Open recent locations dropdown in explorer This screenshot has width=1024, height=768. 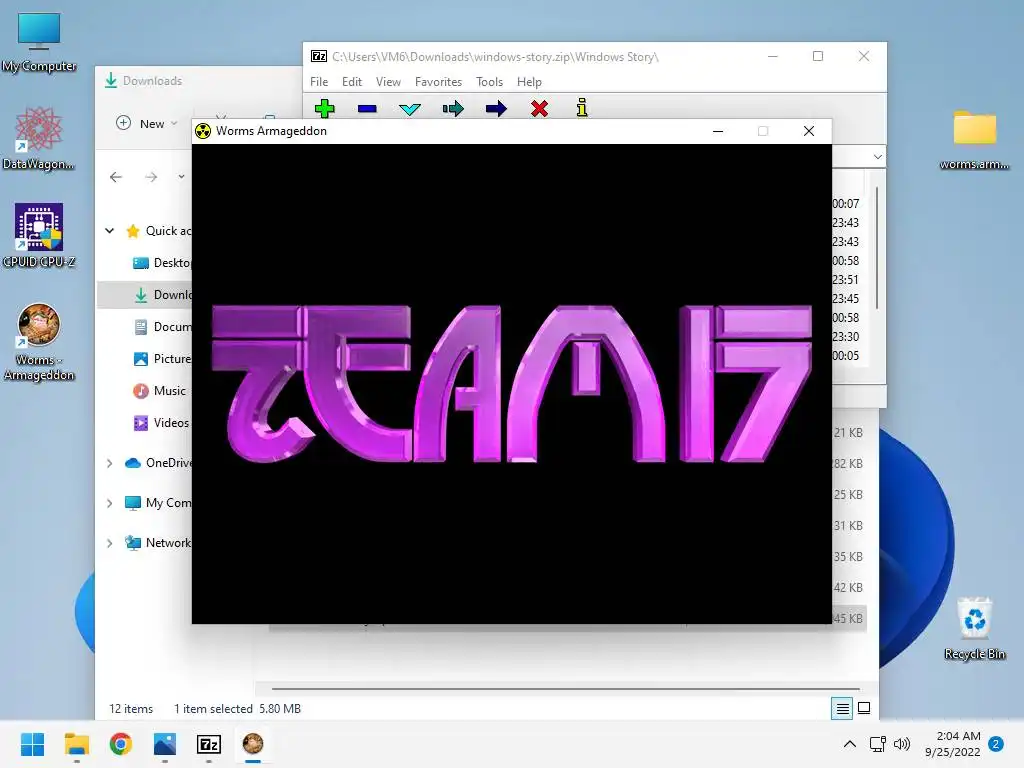tap(181, 177)
